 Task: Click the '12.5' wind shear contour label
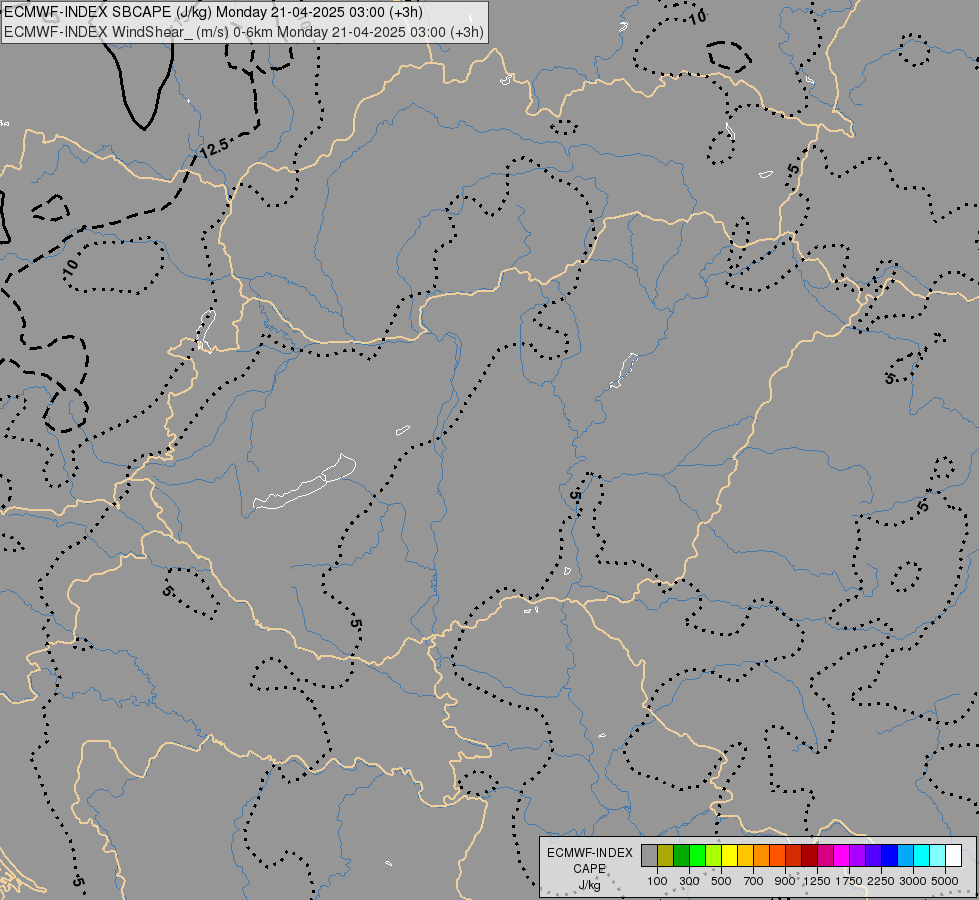click(214, 148)
